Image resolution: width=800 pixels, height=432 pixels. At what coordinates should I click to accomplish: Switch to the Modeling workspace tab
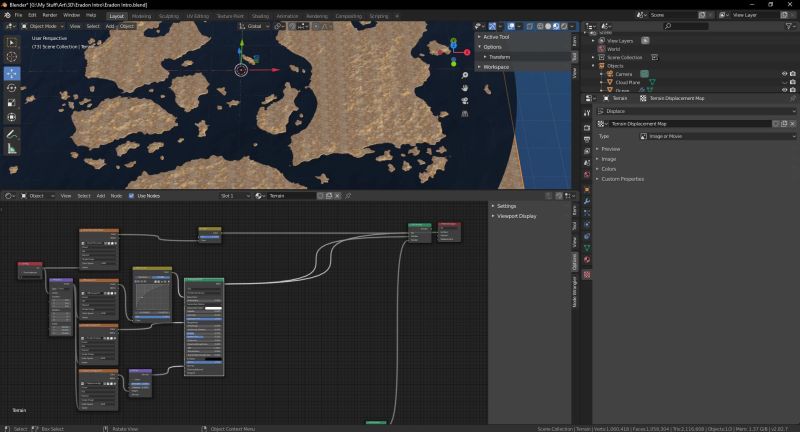(x=141, y=16)
